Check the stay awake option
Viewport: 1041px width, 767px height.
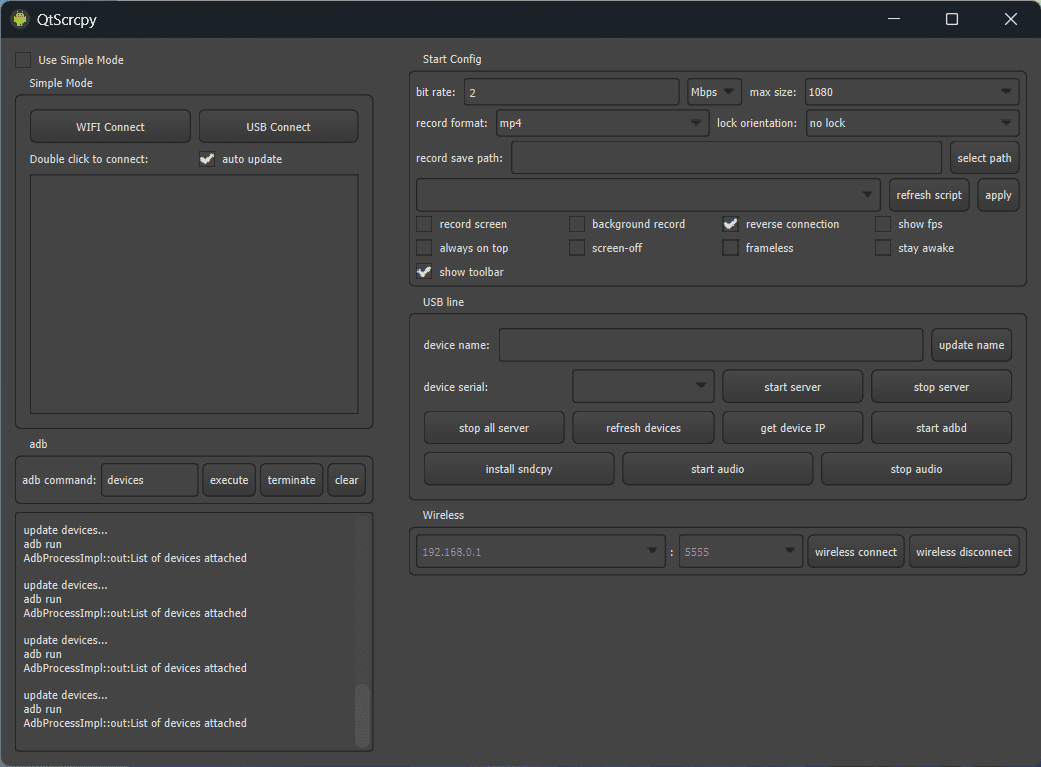click(883, 248)
